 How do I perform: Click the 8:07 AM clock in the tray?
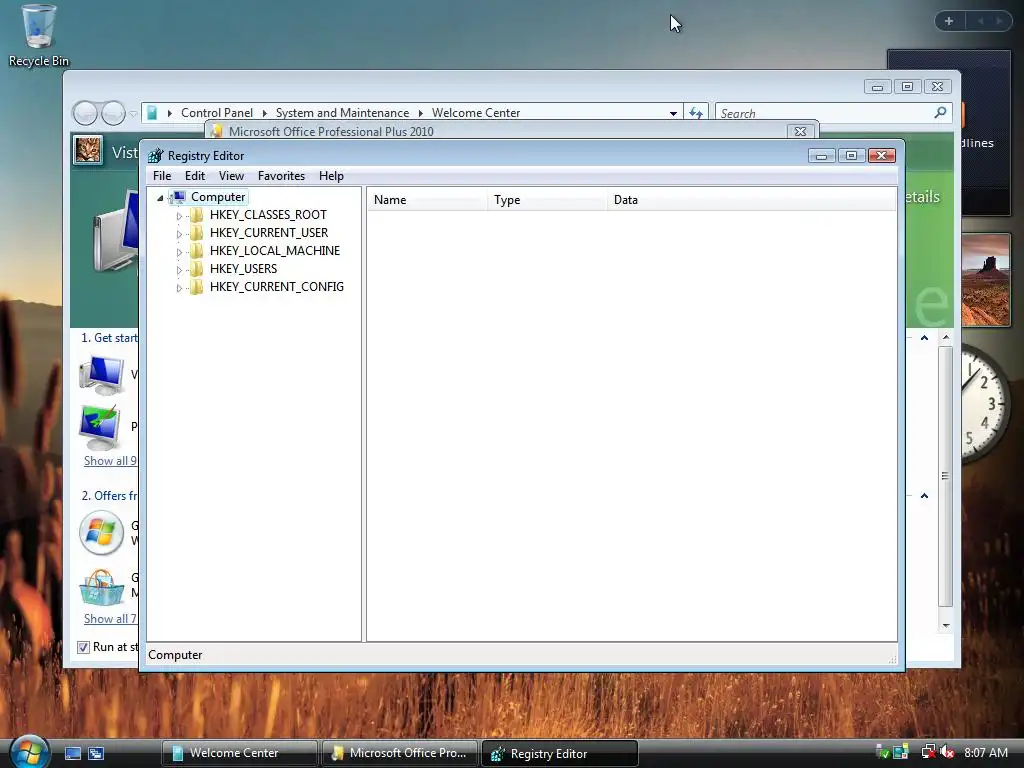click(x=986, y=753)
